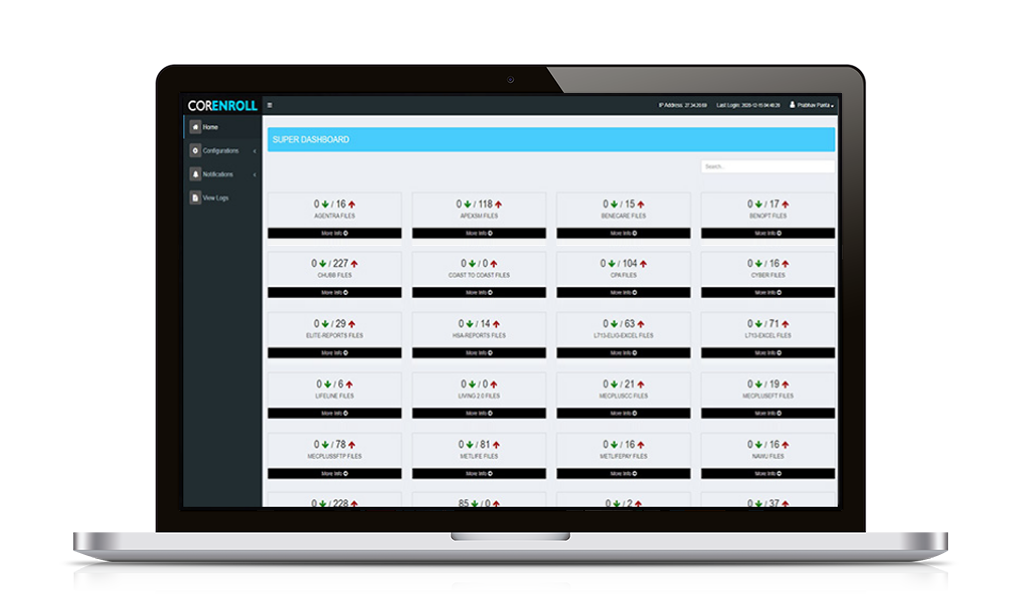Click the user profile person icon
Screen dimensions: 1018x594
(793, 104)
